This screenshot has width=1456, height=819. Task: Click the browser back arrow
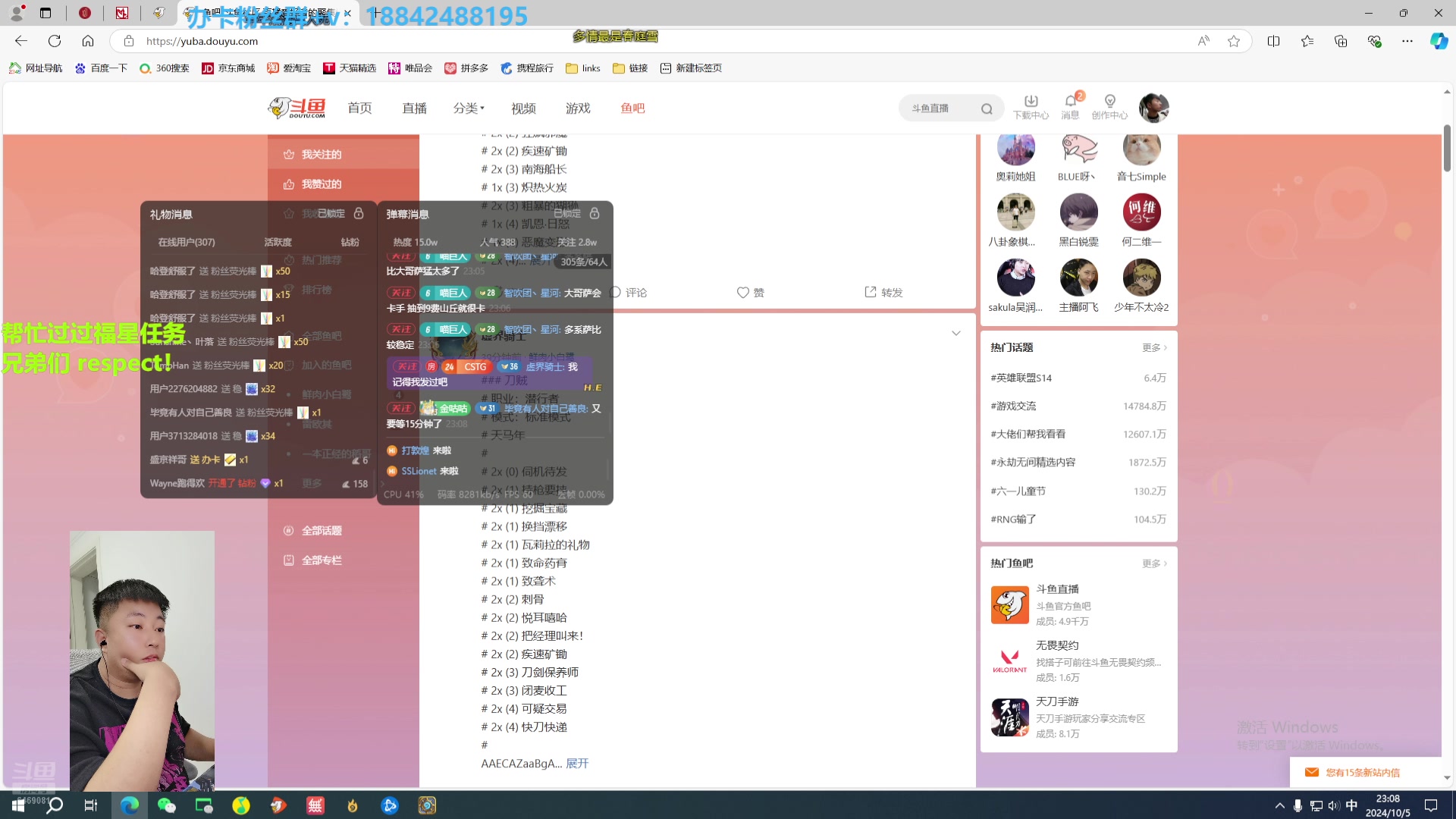[x=21, y=41]
